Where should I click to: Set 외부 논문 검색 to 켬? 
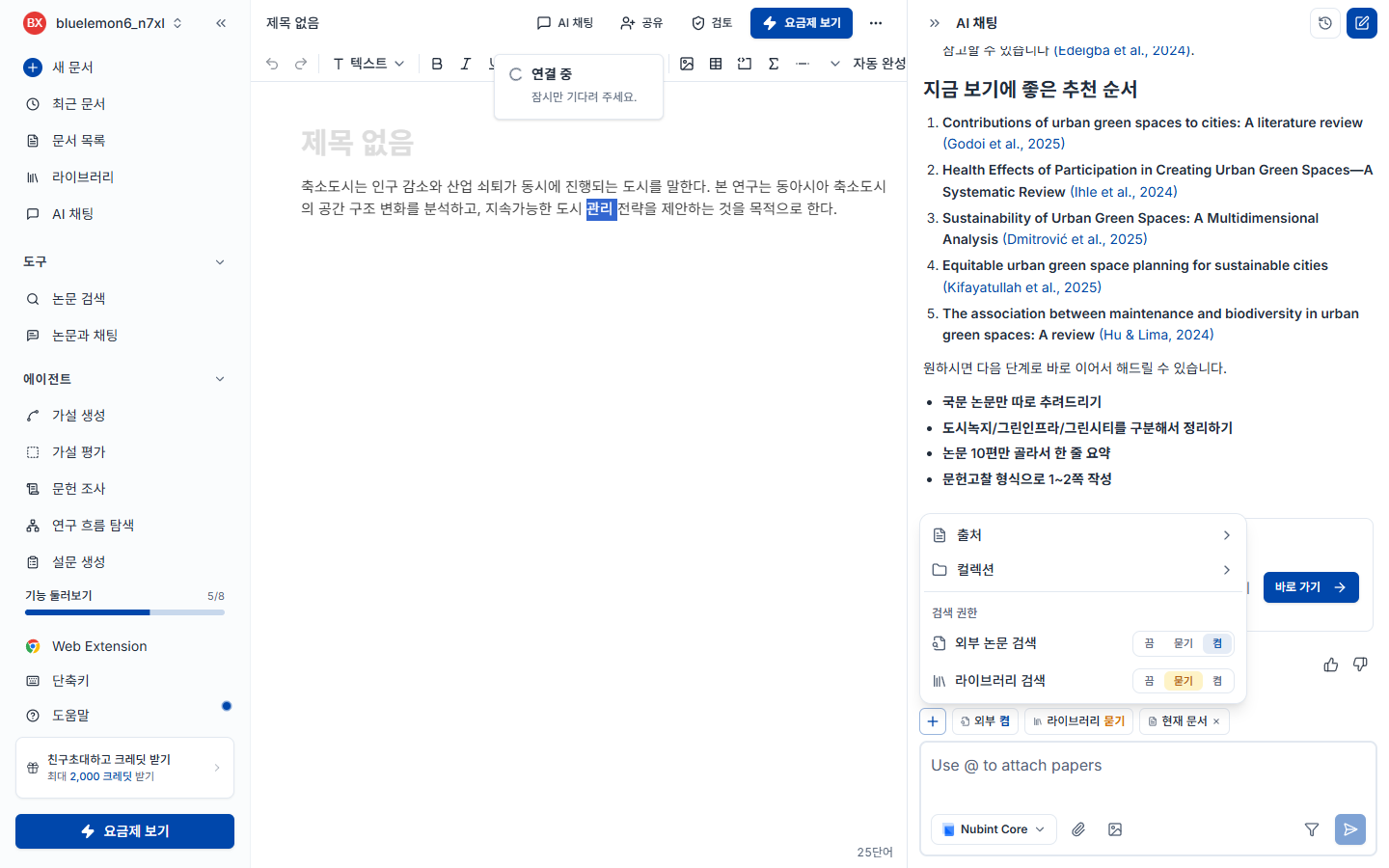pos(1217,643)
